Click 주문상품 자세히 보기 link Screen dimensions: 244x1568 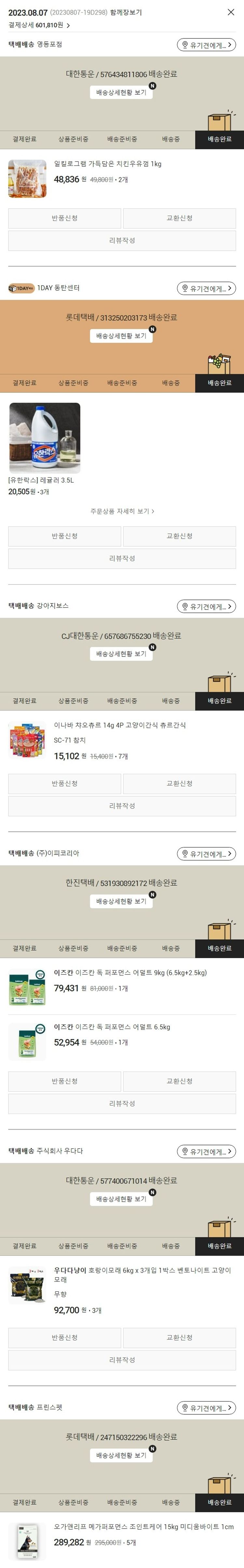coord(122,511)
